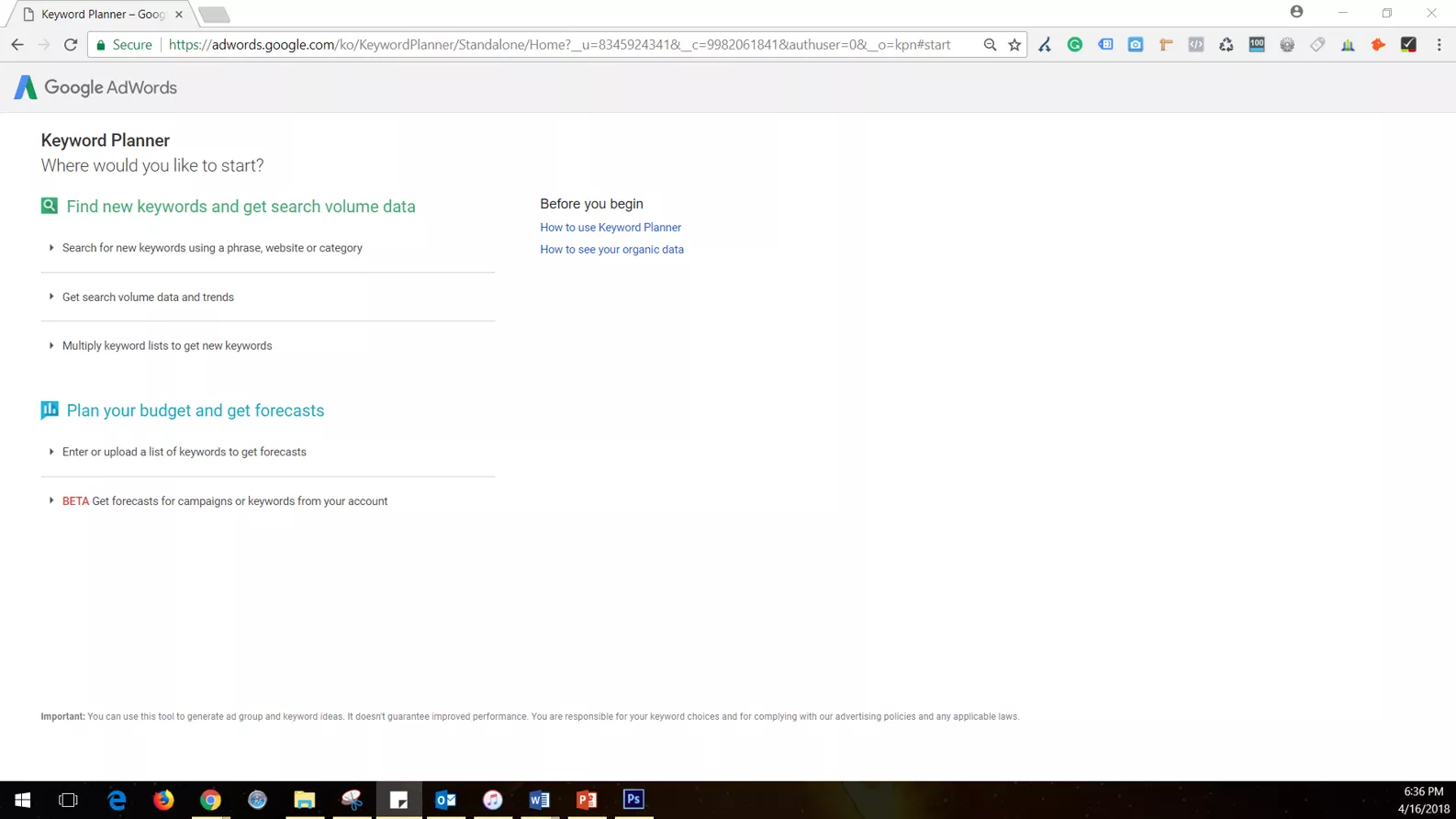The height and width of the screenshot is (819, 1456).
Task: Click the black checkmark extension icon
Action: 1408,44
